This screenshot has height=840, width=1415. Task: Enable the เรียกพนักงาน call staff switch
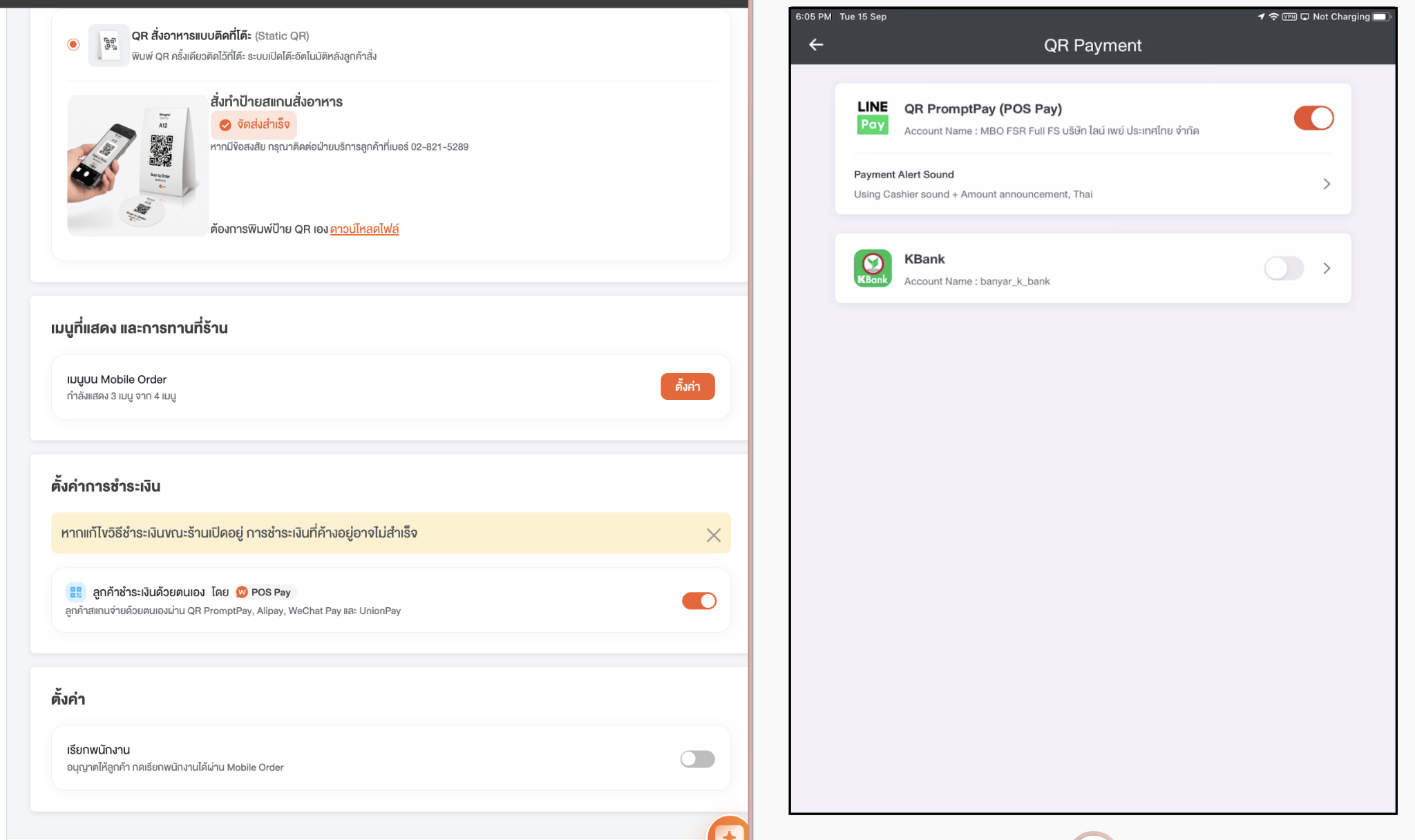pyautogui.click(x=698, y=759)
